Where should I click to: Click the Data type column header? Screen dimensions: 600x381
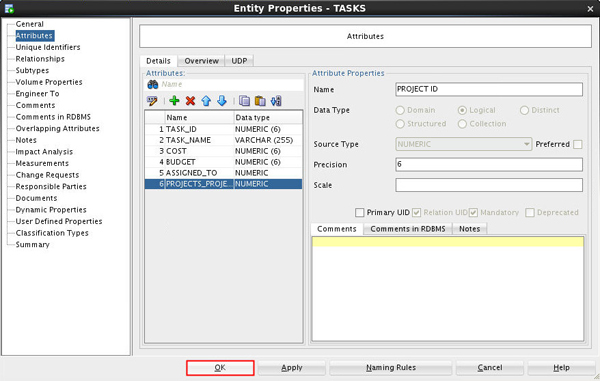(x=268, y=117)
